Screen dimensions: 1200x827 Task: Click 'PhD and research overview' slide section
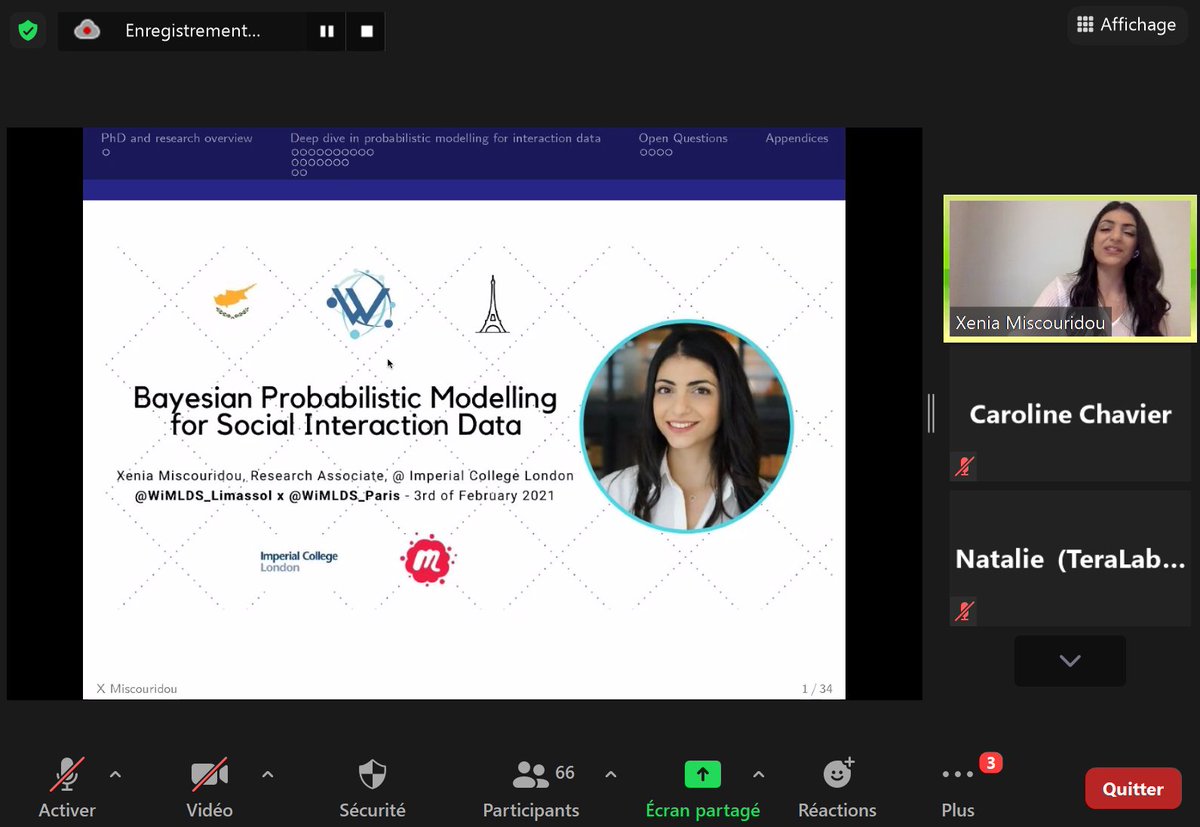click(177, 138)
